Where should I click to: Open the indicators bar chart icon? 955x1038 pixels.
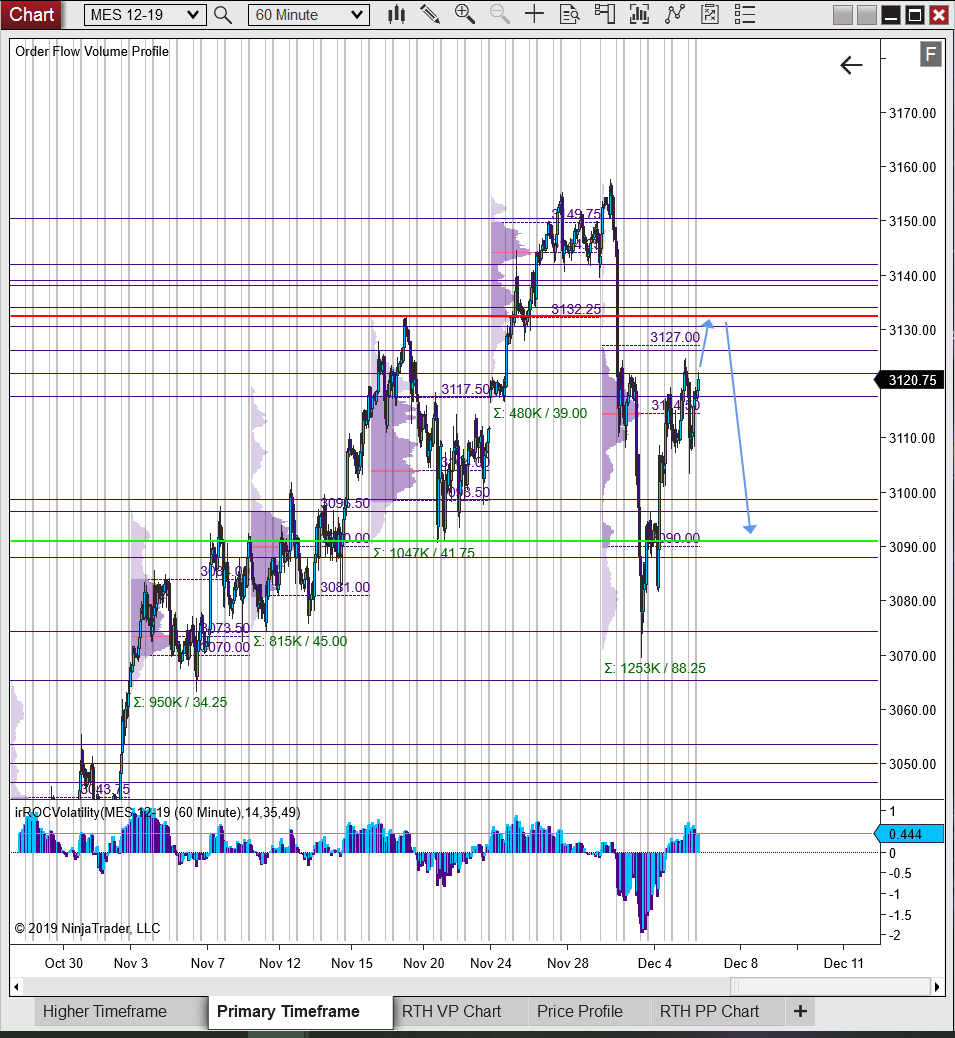point(639,14)
